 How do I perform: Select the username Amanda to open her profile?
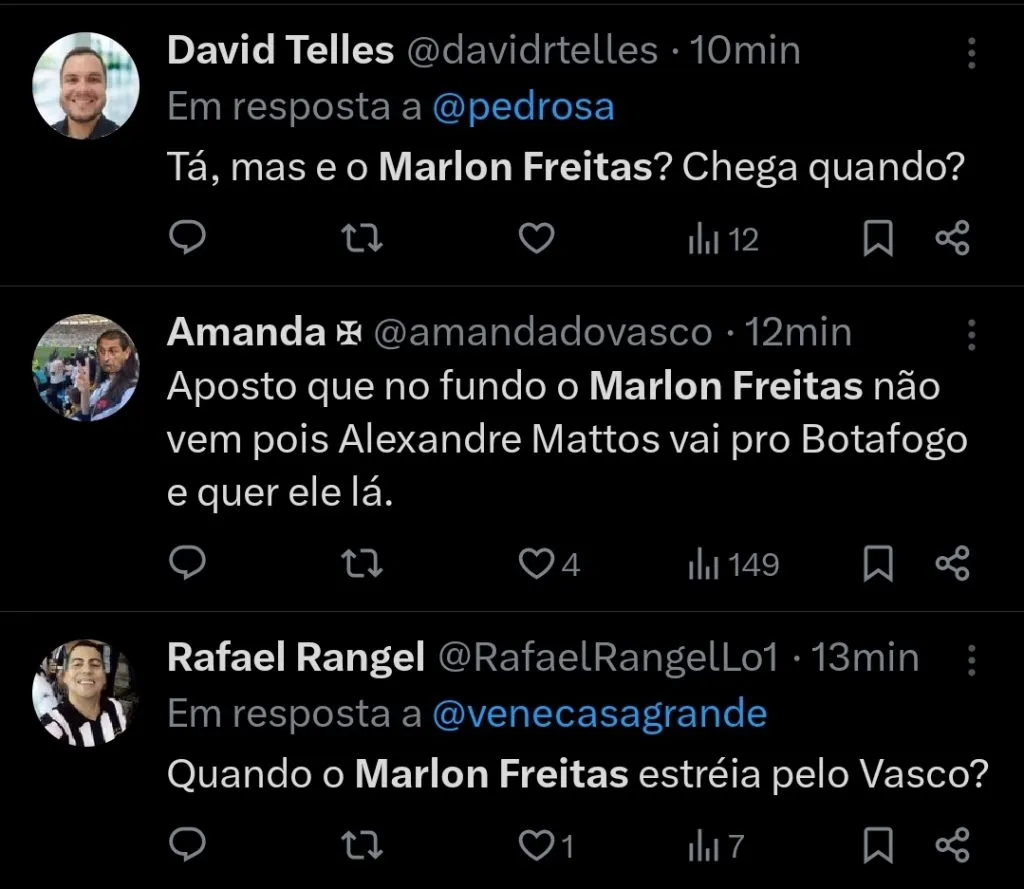244,331
